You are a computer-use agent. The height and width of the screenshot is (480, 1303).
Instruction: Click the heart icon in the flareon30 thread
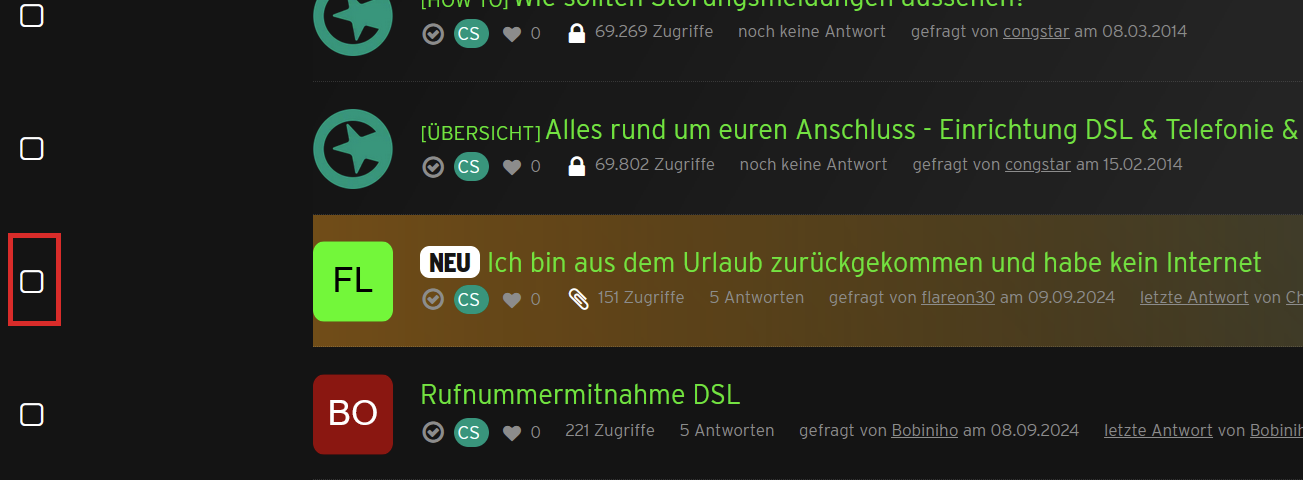pyautogui.click(x=512, y=299)
